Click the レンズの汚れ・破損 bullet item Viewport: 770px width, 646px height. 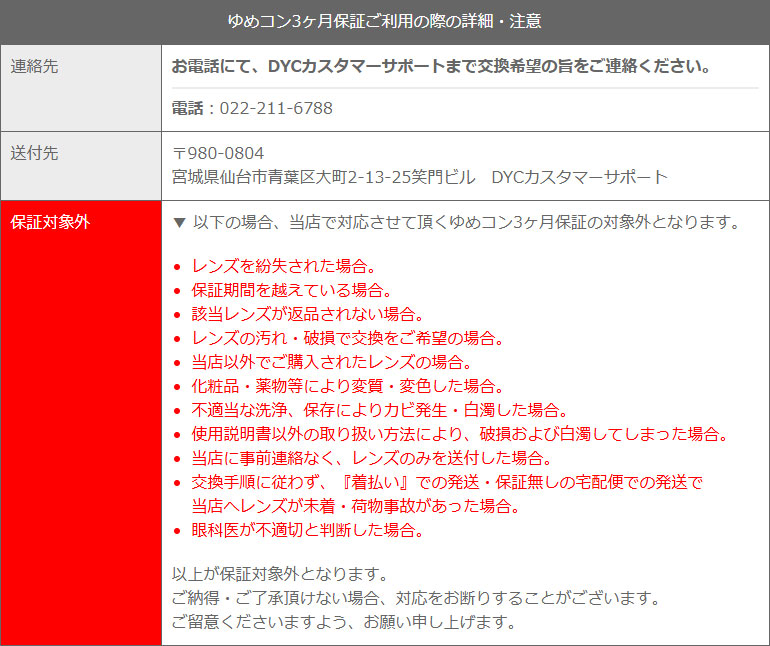point(348,338)
